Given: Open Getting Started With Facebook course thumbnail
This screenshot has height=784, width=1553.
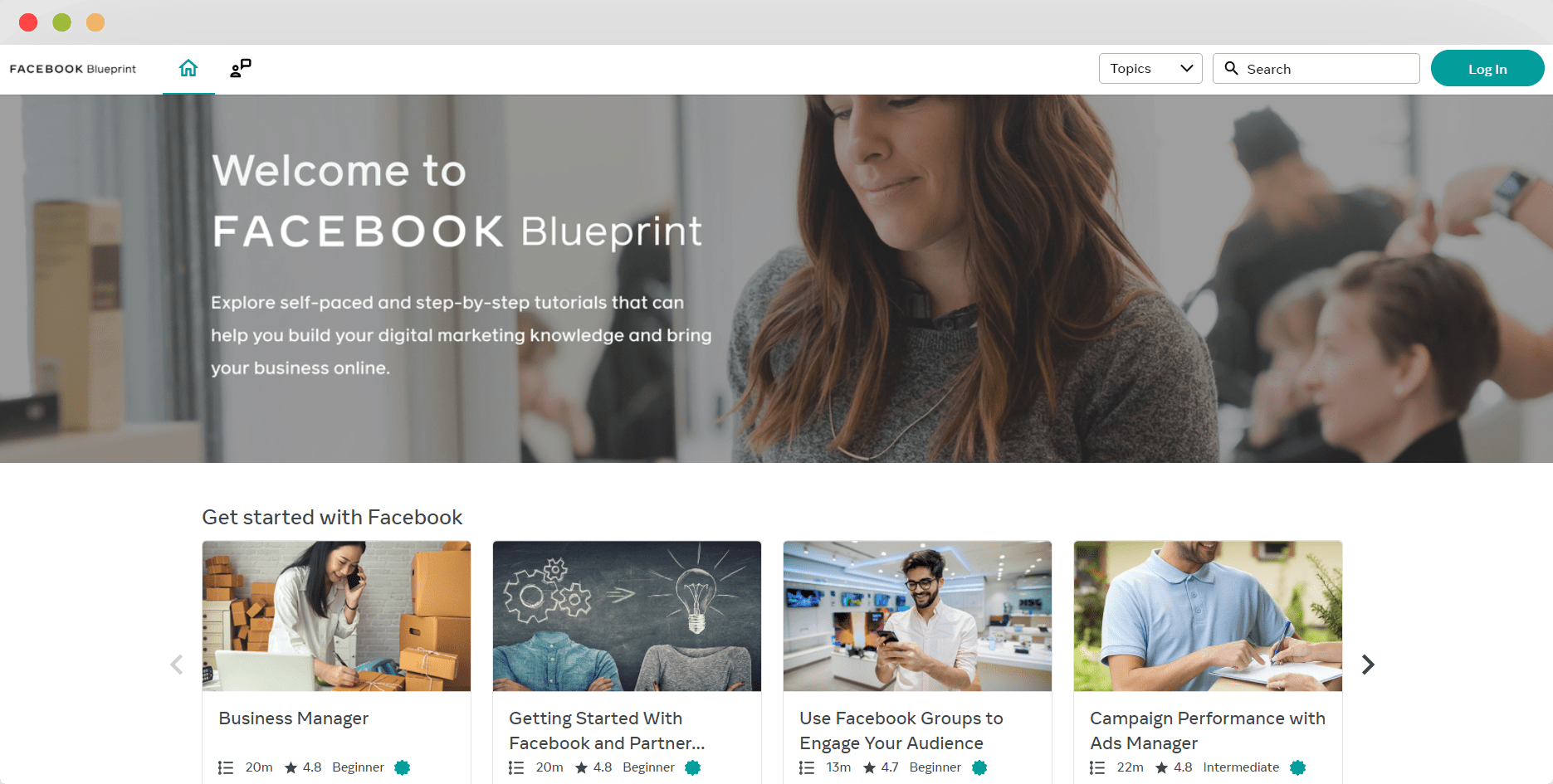Looking at the screenshot, I should [627, 616].
